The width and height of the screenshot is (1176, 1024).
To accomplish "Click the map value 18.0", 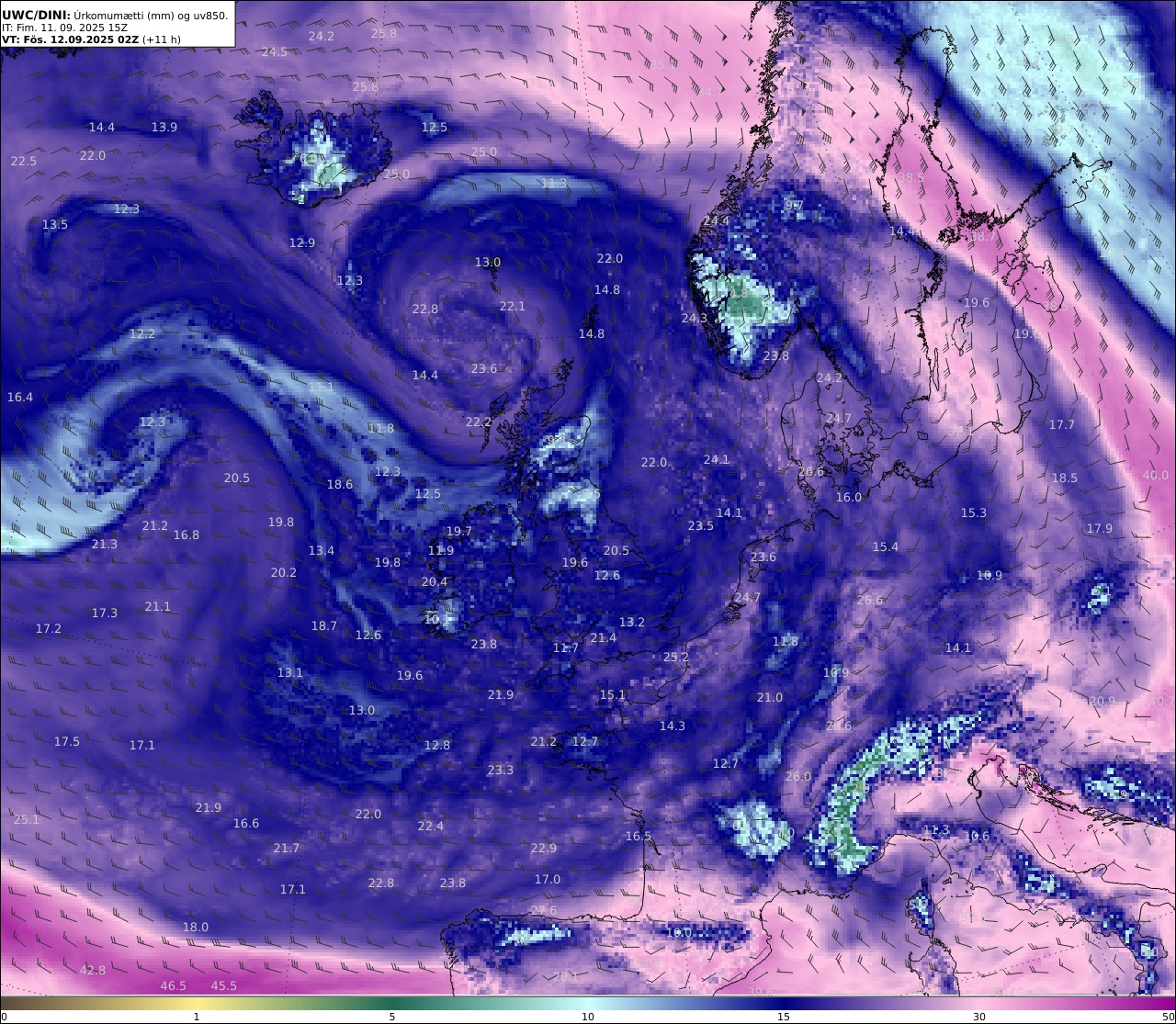I will coord(195,928).
